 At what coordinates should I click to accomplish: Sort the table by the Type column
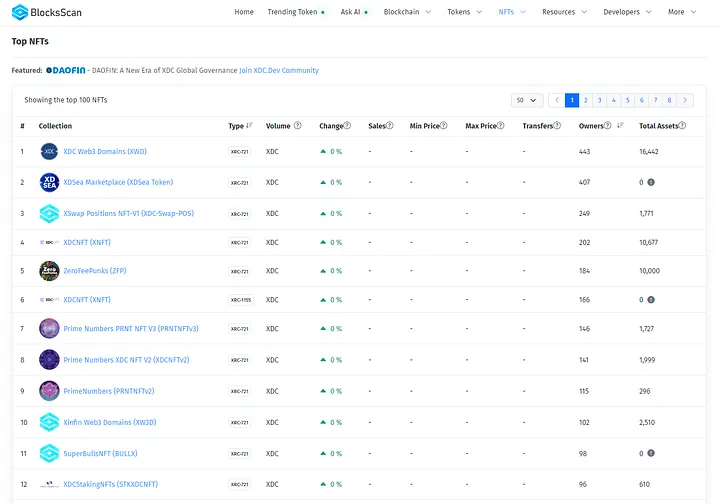(x=249, y=126)
